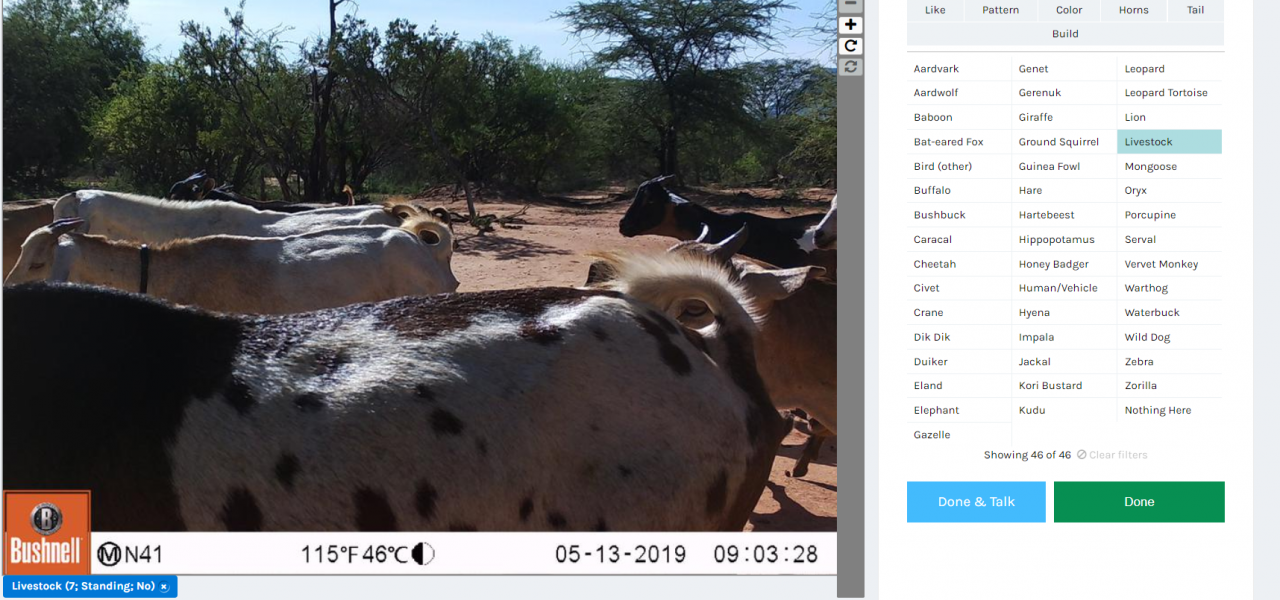Deselect the highlighted Livestock species
Viewport: 1280px width, 600px height.
[x=1169, y=142]
